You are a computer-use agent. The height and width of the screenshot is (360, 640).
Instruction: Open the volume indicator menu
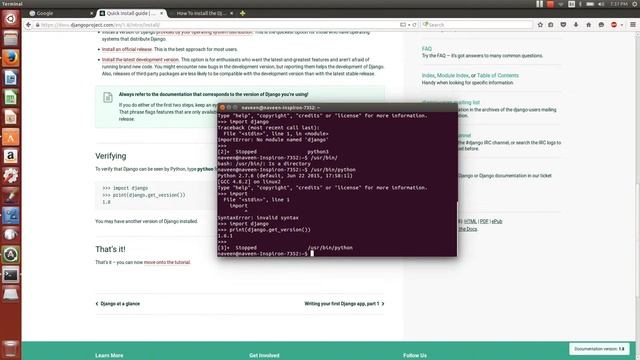(601, 4)
